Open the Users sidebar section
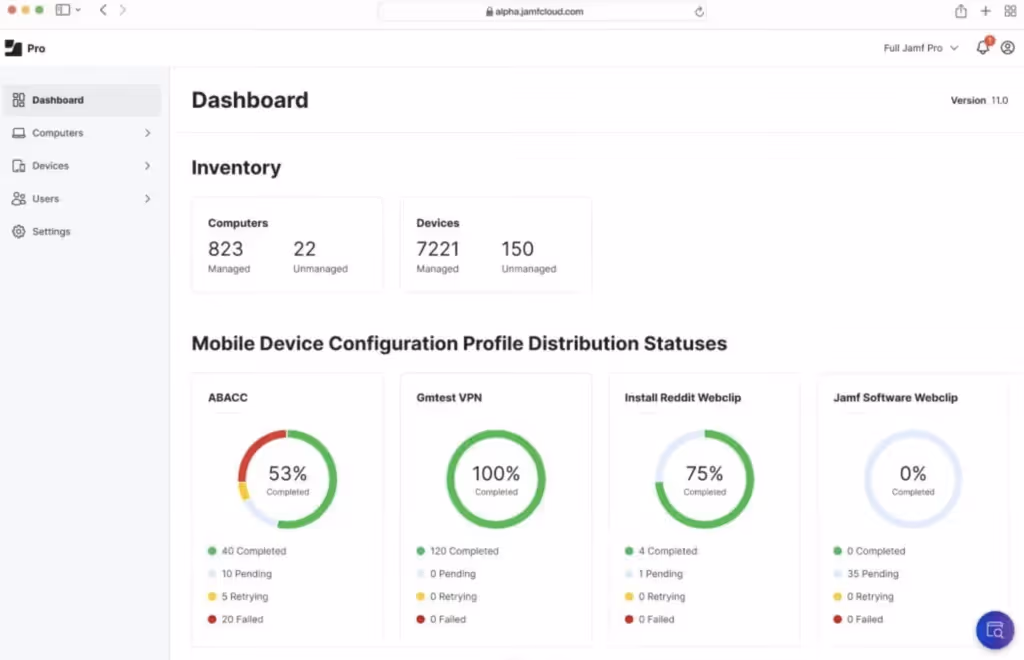Screen dimensions: 1024x660 pos(82,198)
